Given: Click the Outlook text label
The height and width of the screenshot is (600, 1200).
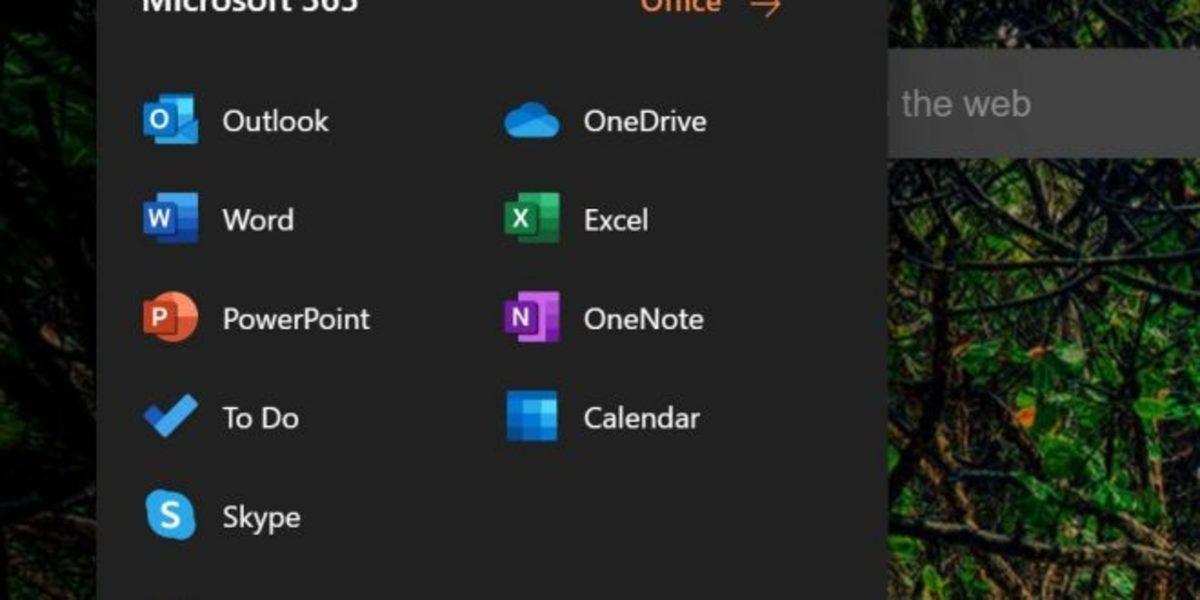Looking at the screenshot, I should point(276,120).
